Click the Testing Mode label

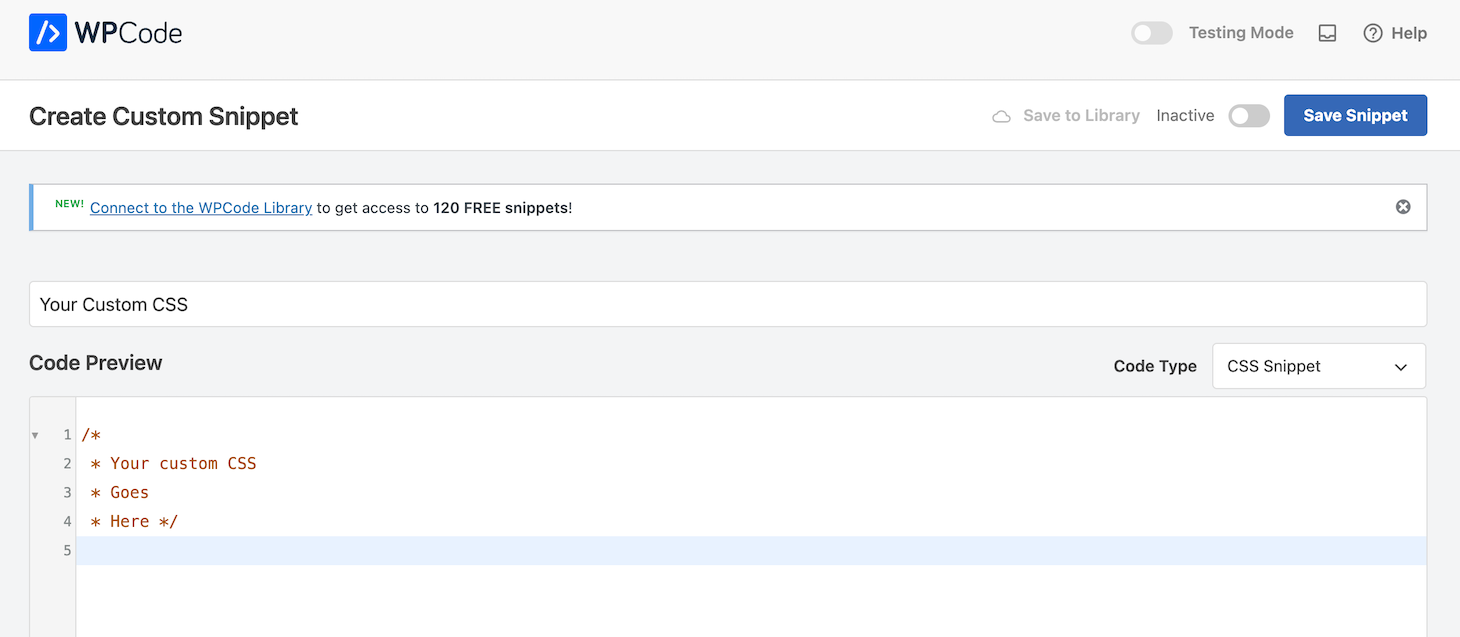click(x=1241, y=32)
